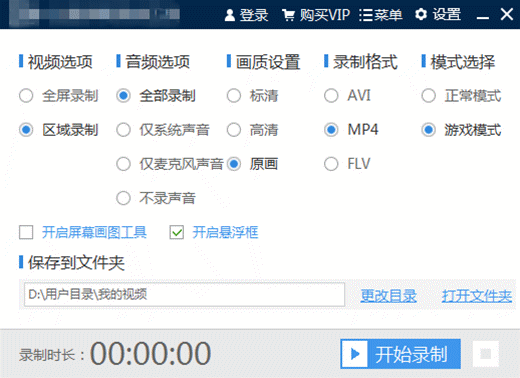Image resolution: width=520 pixels, height=378 pixels.
Task: Enable 开启屏幕画图工具 checkbox
Action: pyautogui.click(x=26, y=232)
